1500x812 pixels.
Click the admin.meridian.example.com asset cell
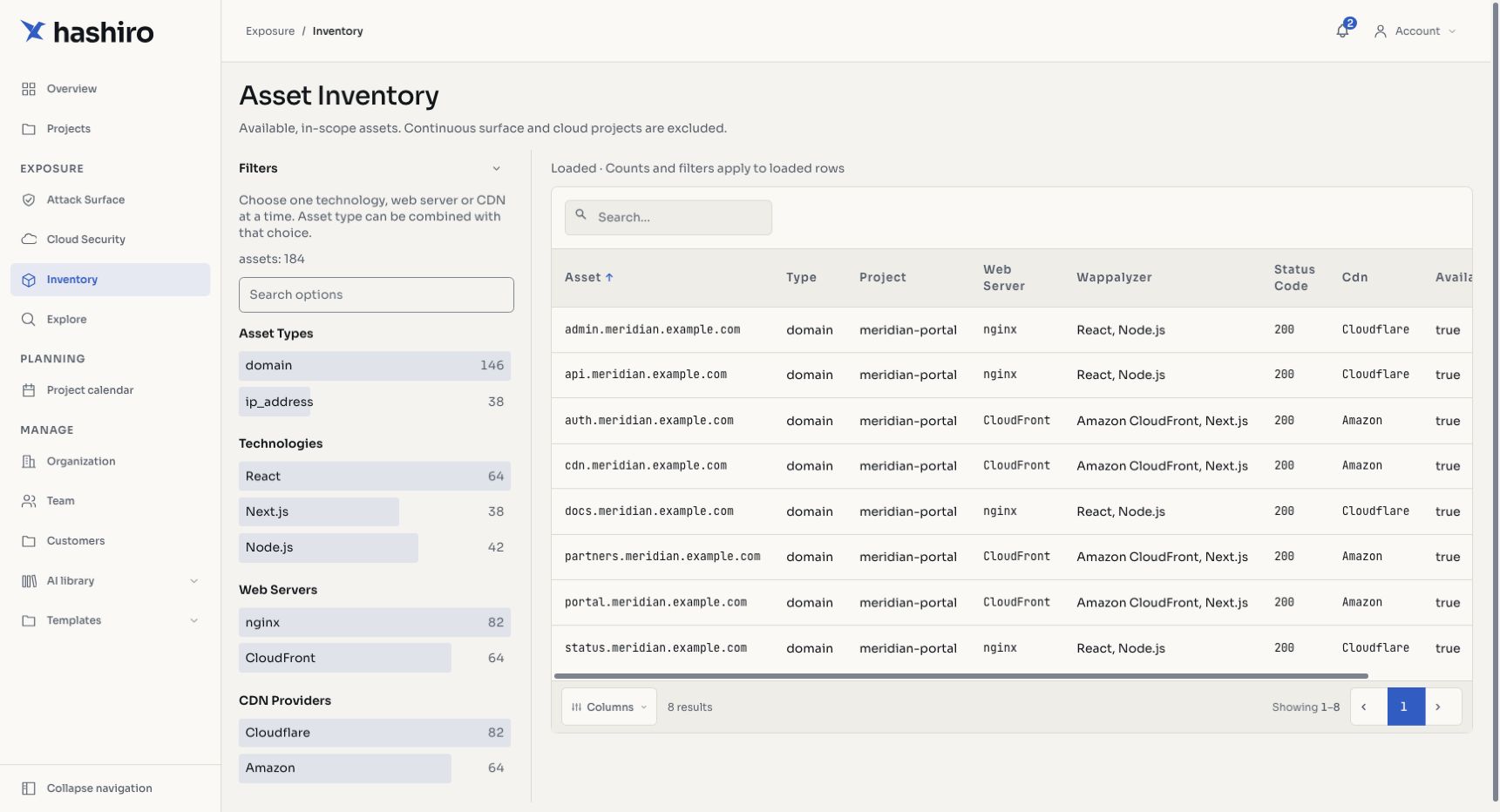pyautogui.click(x=653, y=330)
